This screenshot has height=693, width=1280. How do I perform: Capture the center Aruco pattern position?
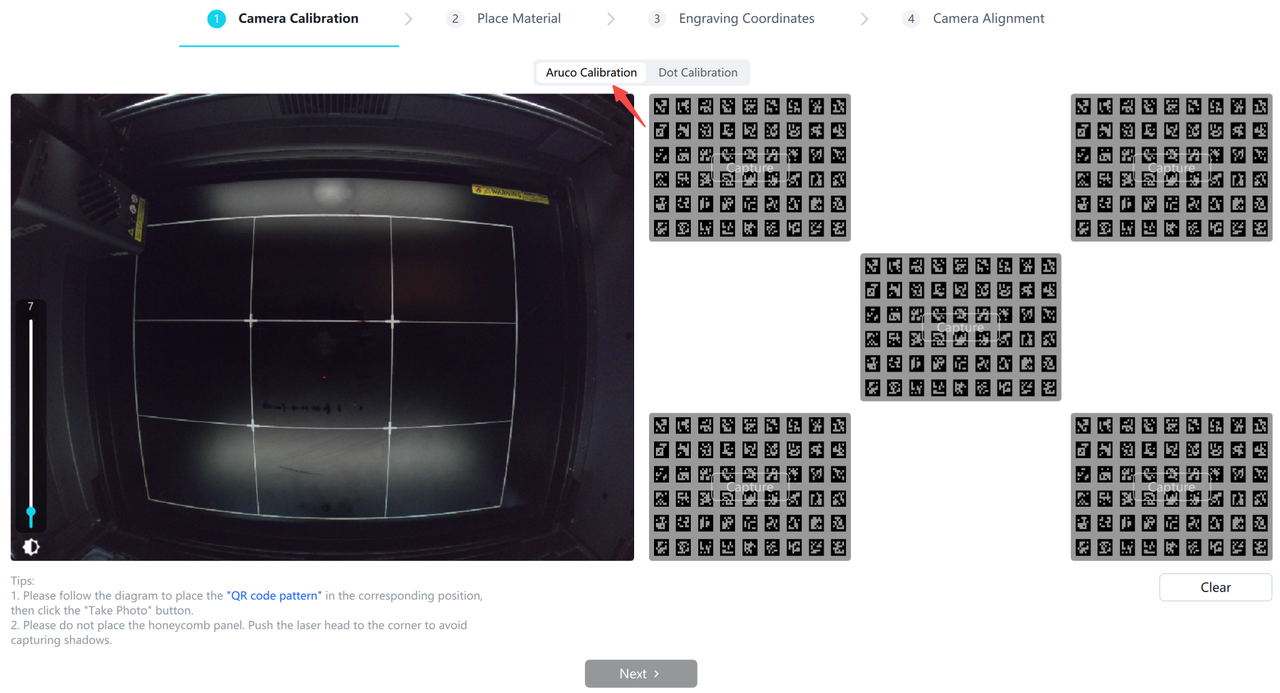pos(960,327)
